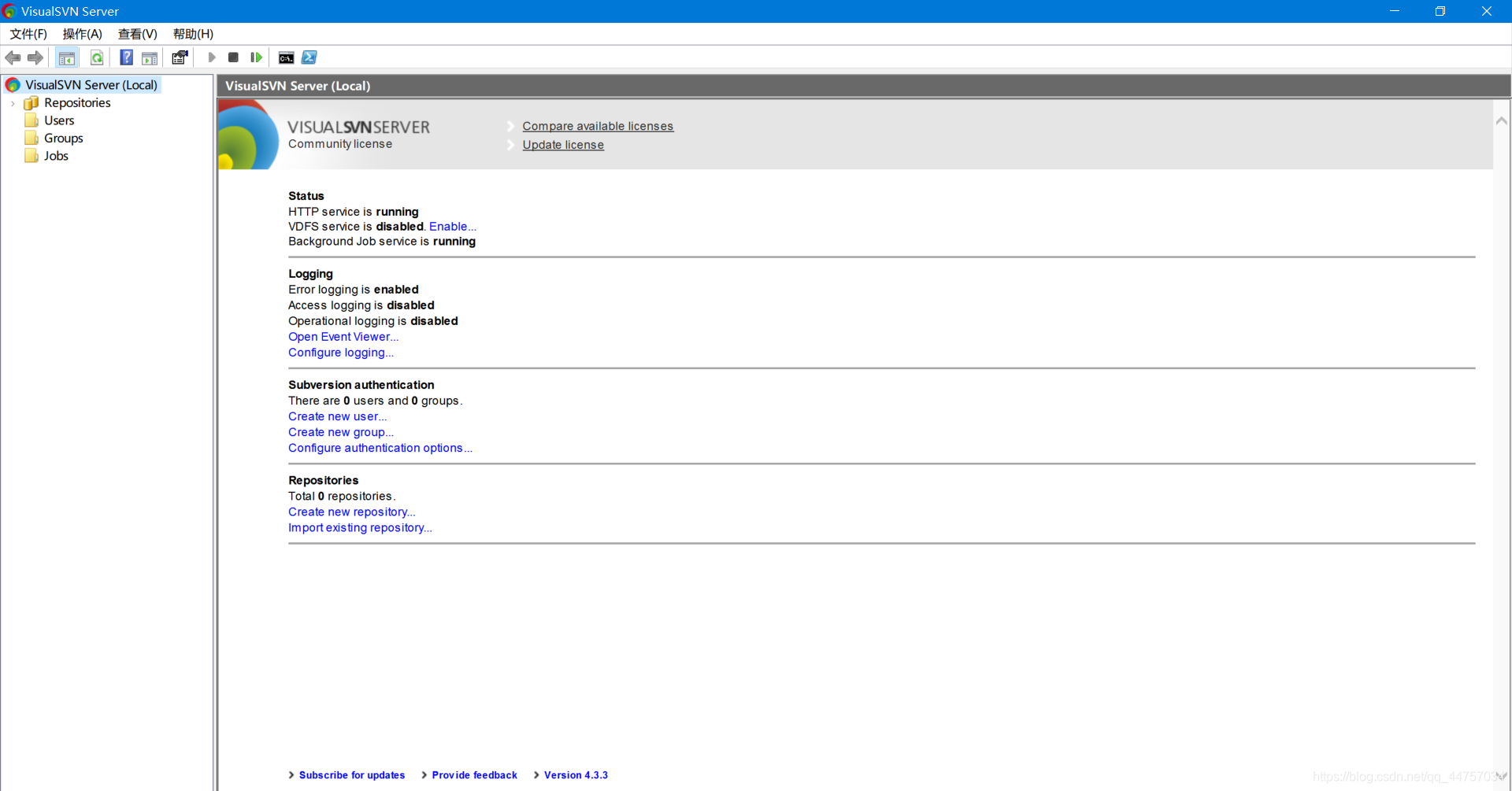Screen dimensions: 1512x791
Task: Select the Groups tree item
Action: coord(64,139)
